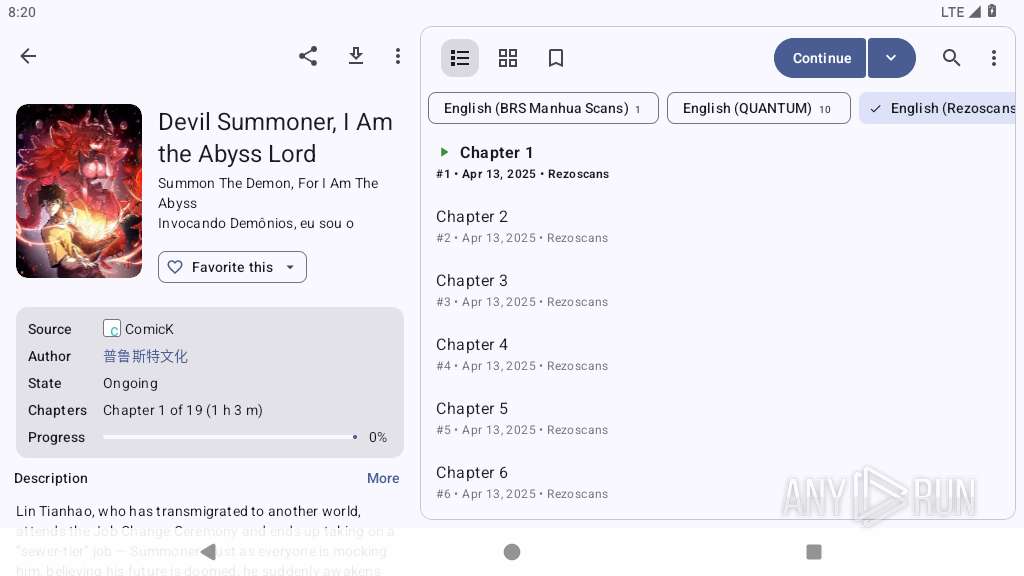This screenshot has height=576, width=1024.
Task: Click the 0% progress value
Action: click(377, 437)
